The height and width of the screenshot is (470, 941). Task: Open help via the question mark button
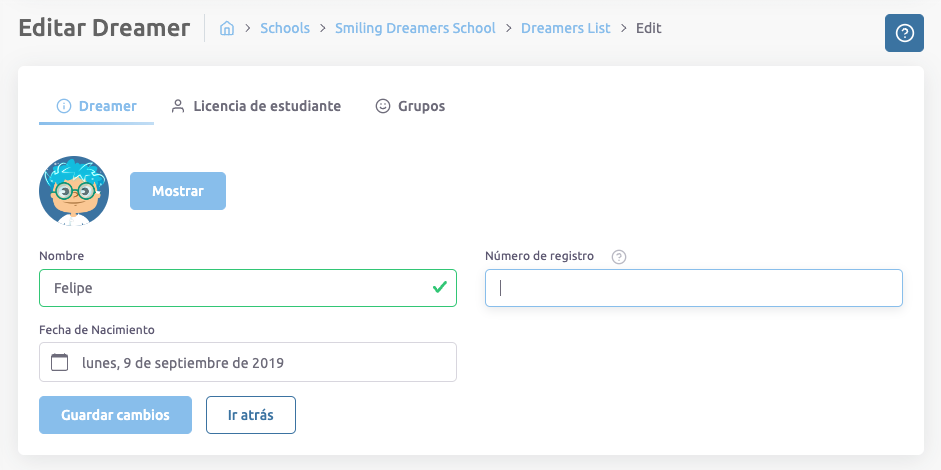(x=904, y=33)
